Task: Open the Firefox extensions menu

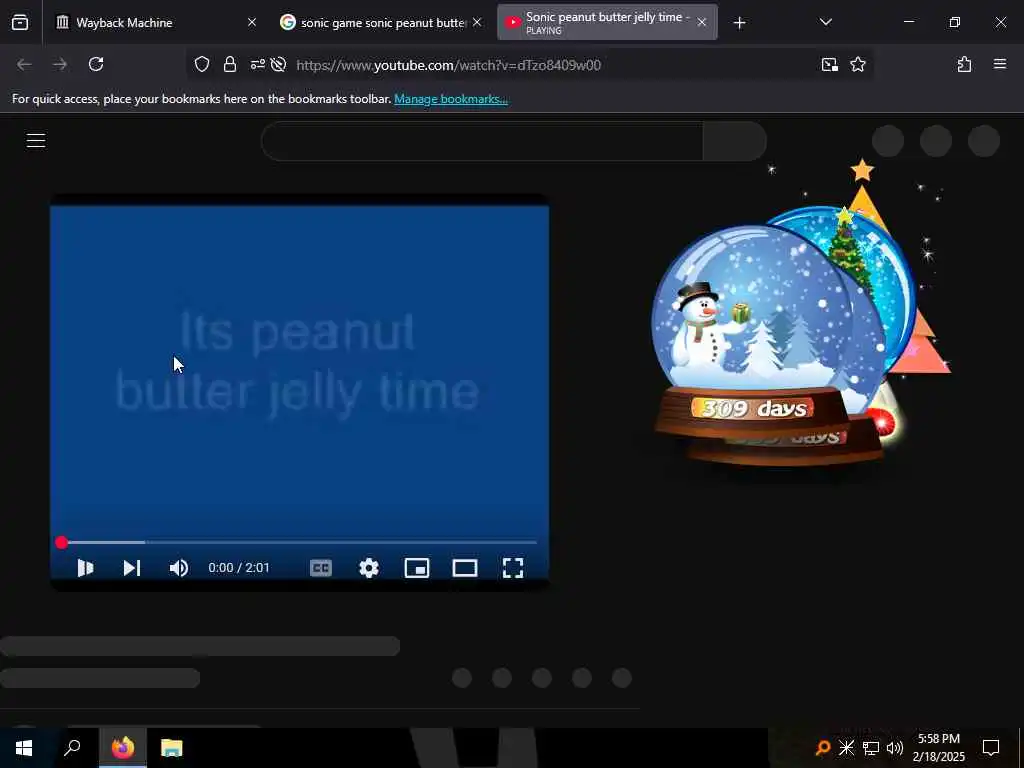Action: [965, 64]
